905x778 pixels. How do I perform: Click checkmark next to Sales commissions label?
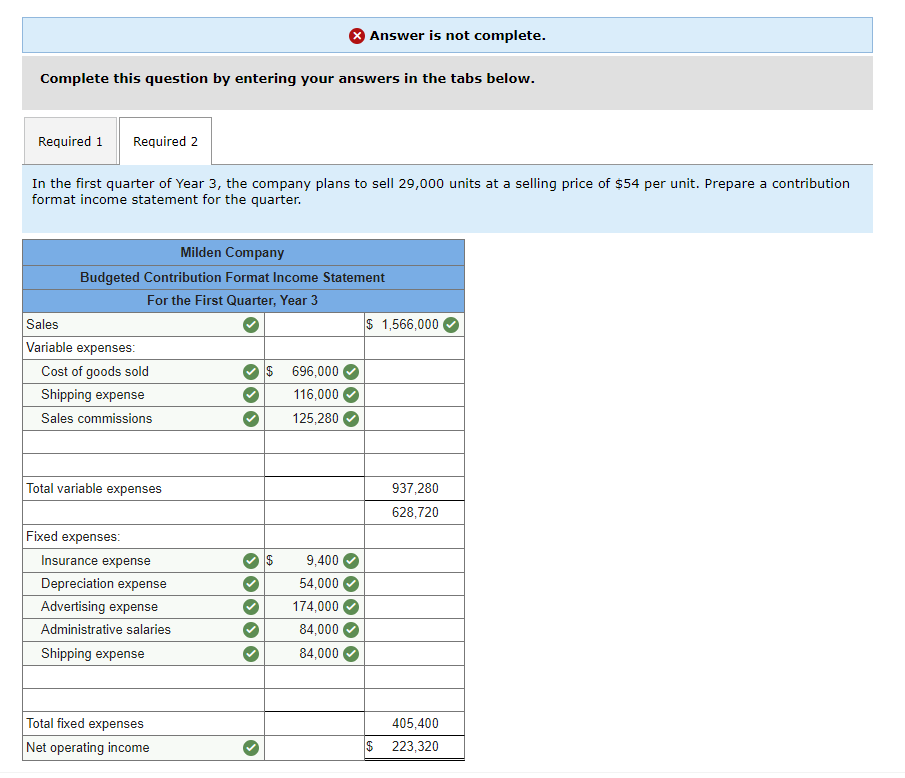click(x=250, y=418)
